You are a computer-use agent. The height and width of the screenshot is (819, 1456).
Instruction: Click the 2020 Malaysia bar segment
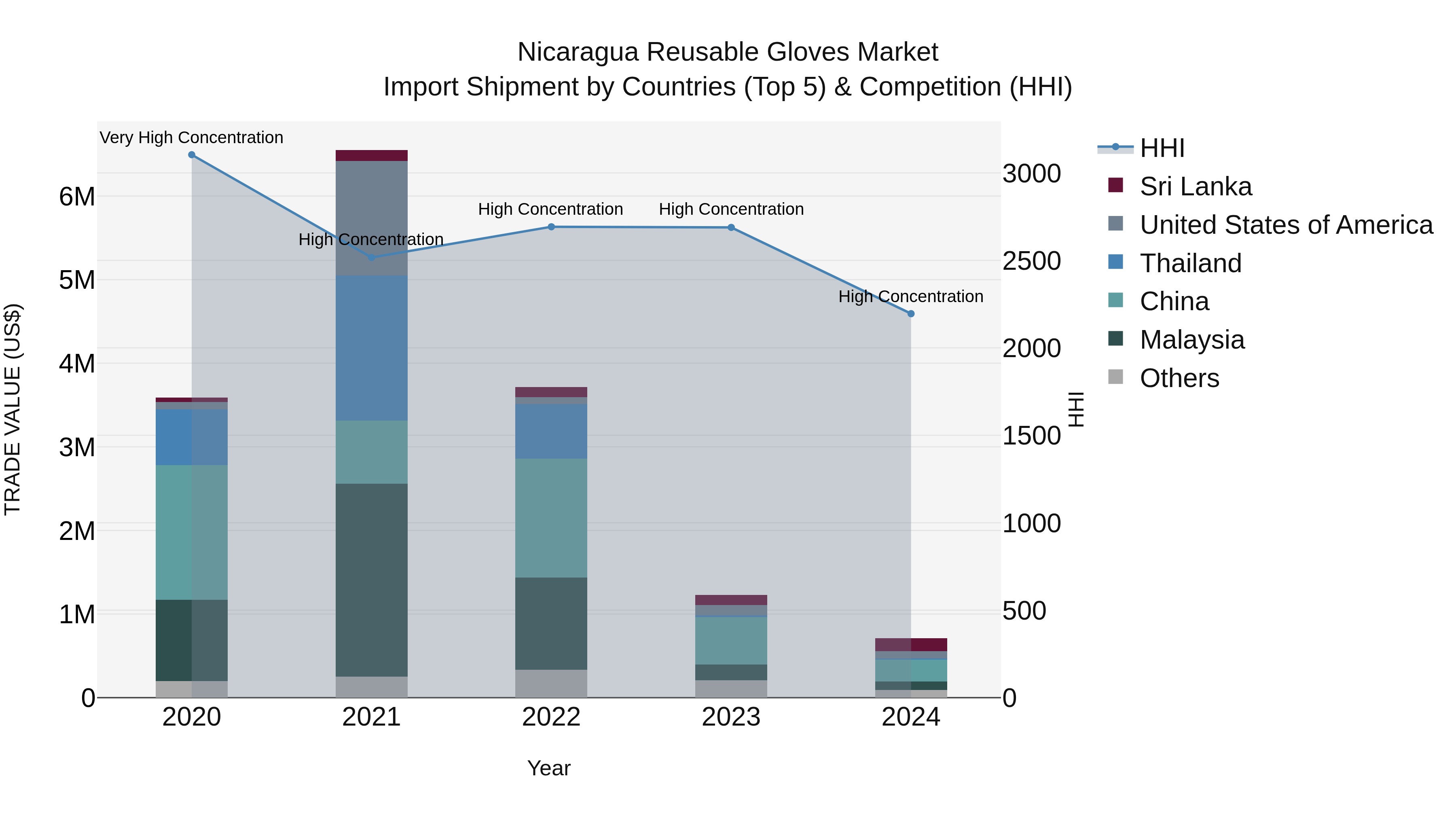[x=192, y=641]
